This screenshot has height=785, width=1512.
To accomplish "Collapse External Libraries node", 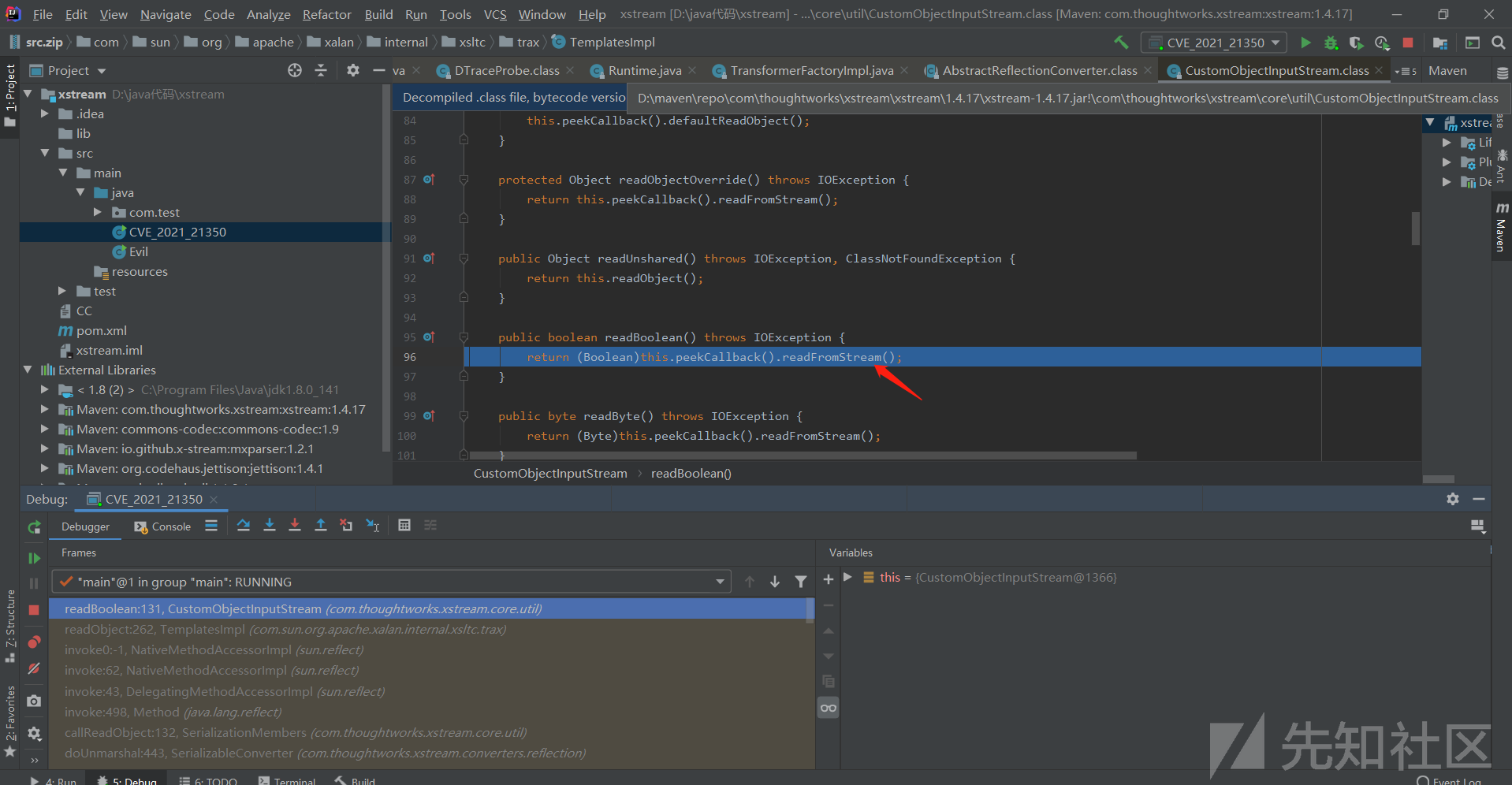I will 28,370.
